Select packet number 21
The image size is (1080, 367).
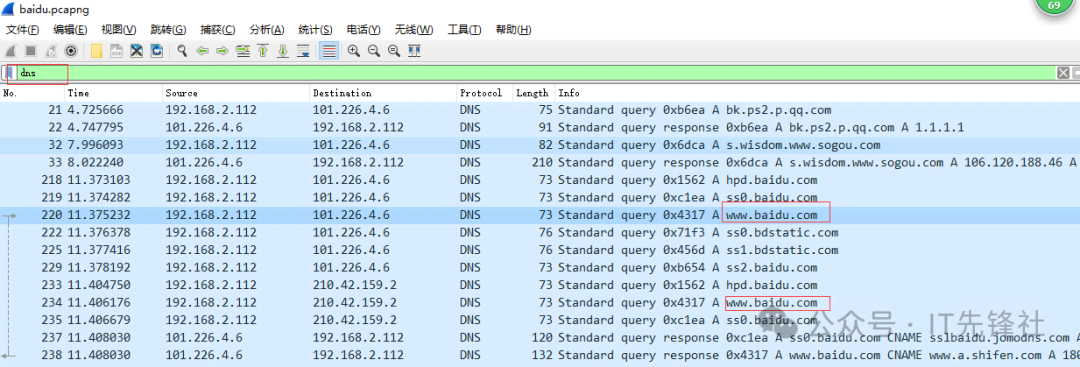pyautogui.click(x=540, y=110)
